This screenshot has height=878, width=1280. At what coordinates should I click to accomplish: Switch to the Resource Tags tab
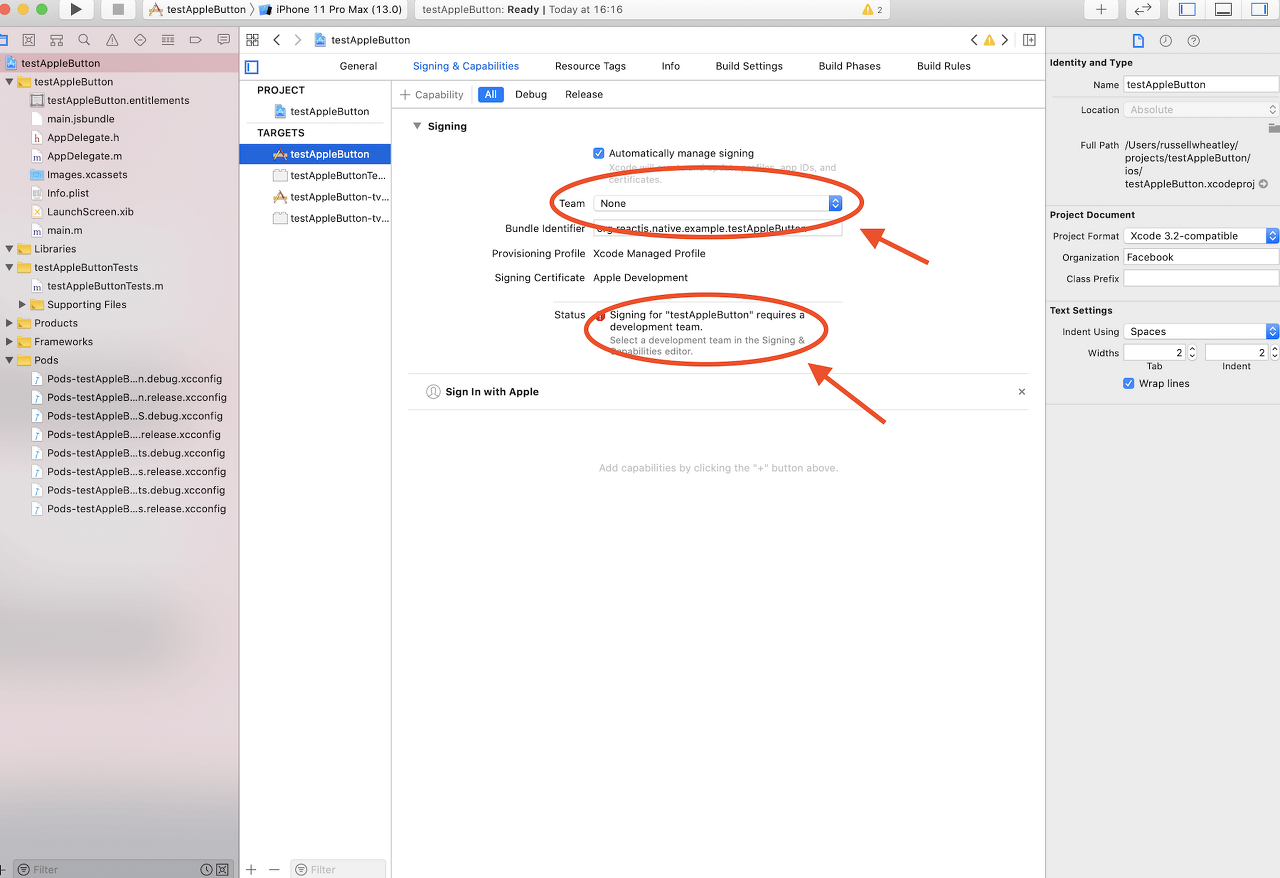pyautogui.click(x=590, y=66)
